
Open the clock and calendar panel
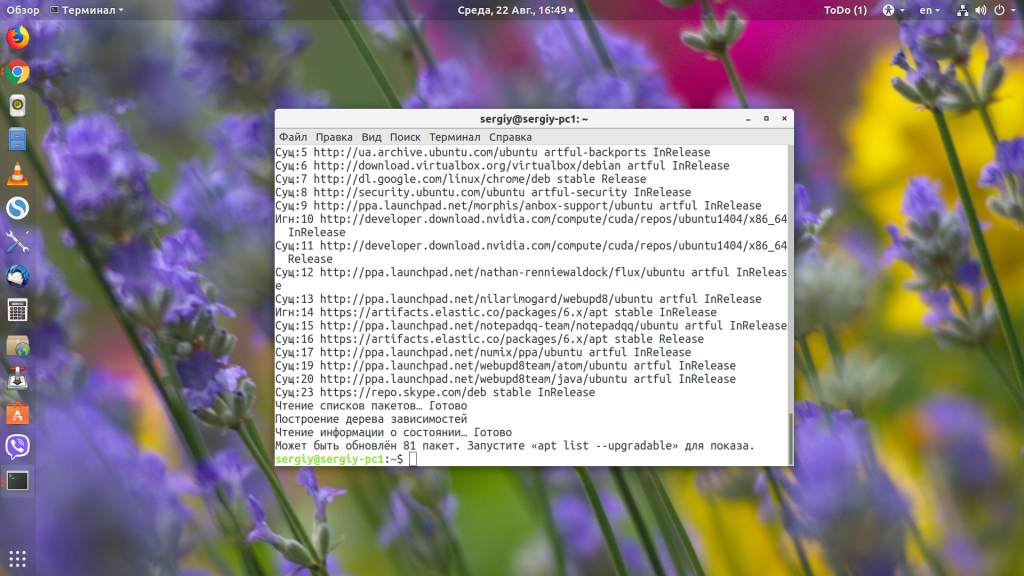[x=515, y=10]
